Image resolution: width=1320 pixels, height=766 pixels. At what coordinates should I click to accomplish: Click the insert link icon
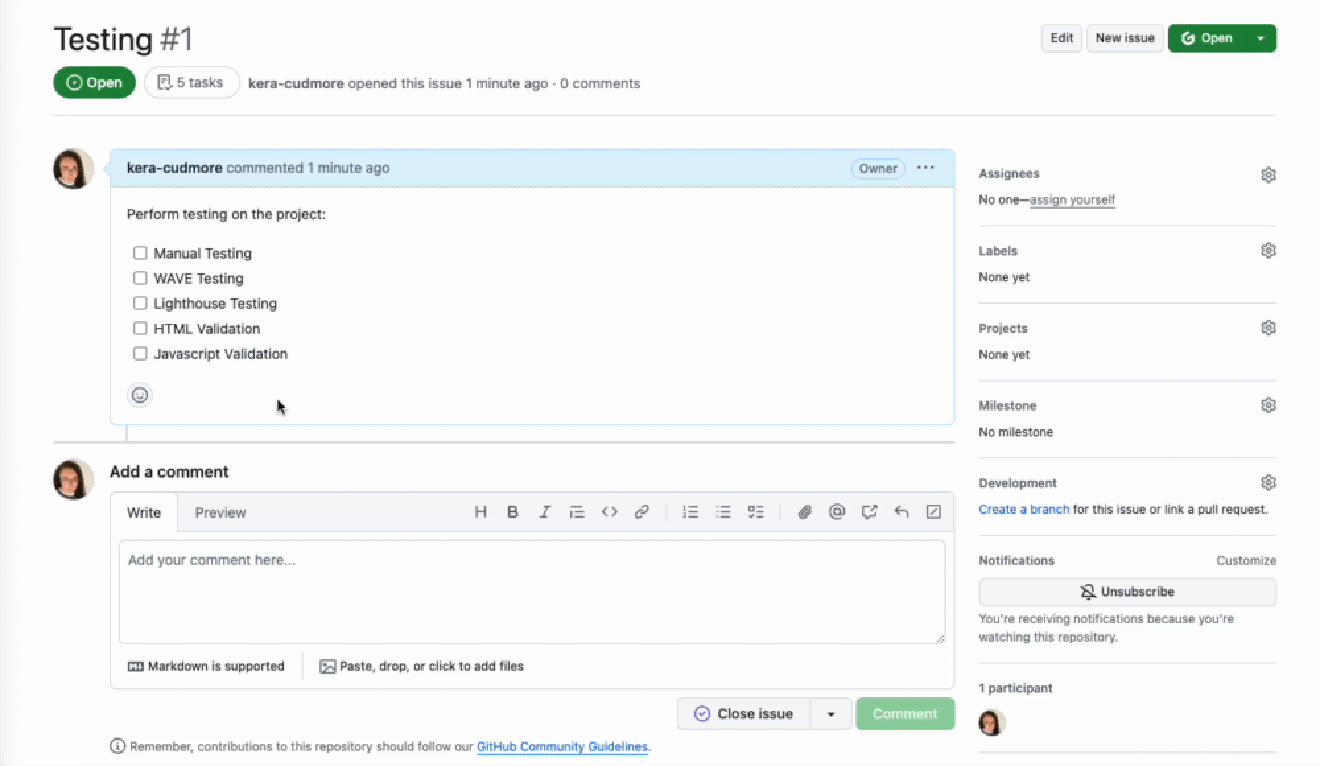click(x=641, y=511)
